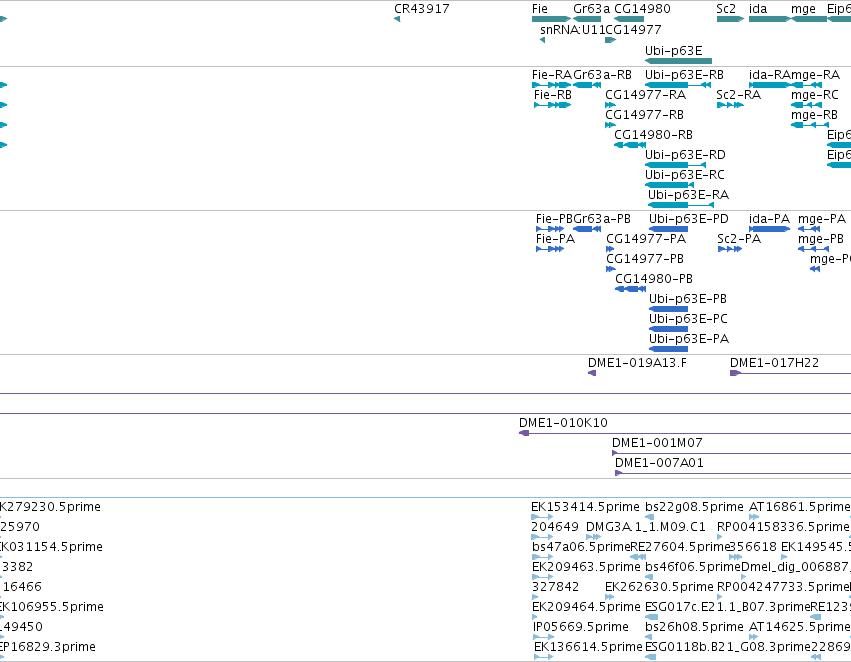Select the Fie gene feature

coord(551,19)
